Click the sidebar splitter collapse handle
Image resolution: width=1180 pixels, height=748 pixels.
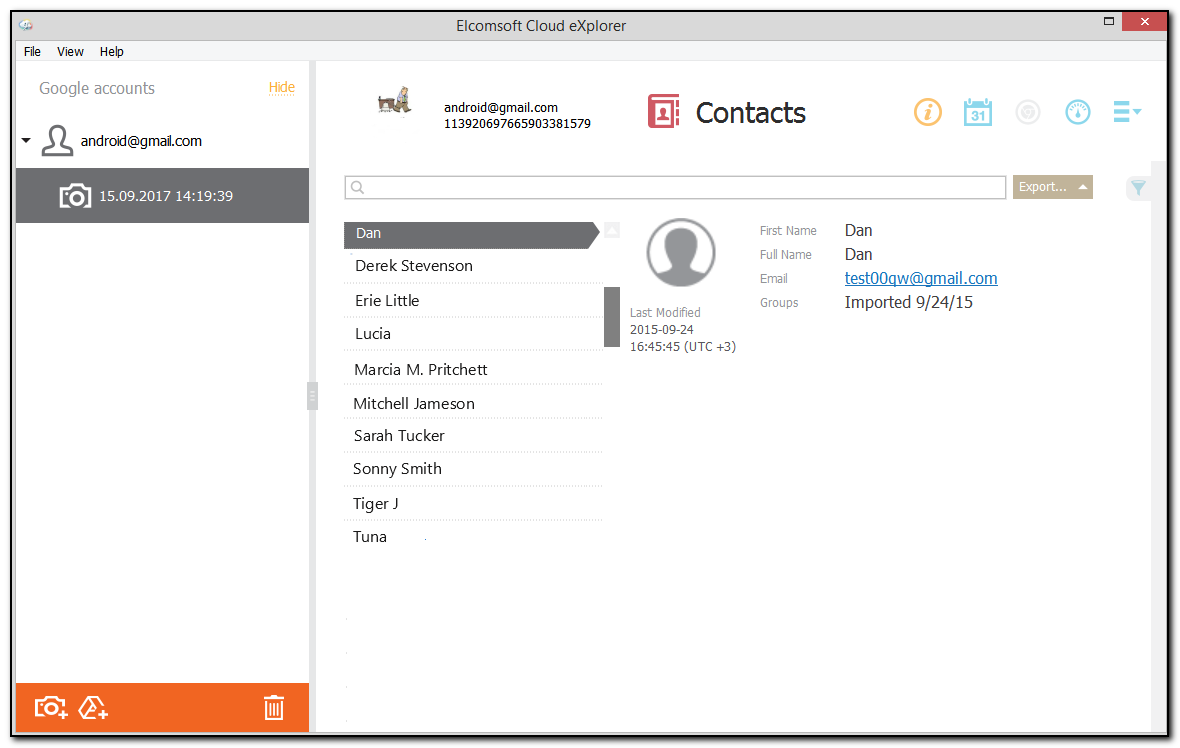[x=312, y=396]
